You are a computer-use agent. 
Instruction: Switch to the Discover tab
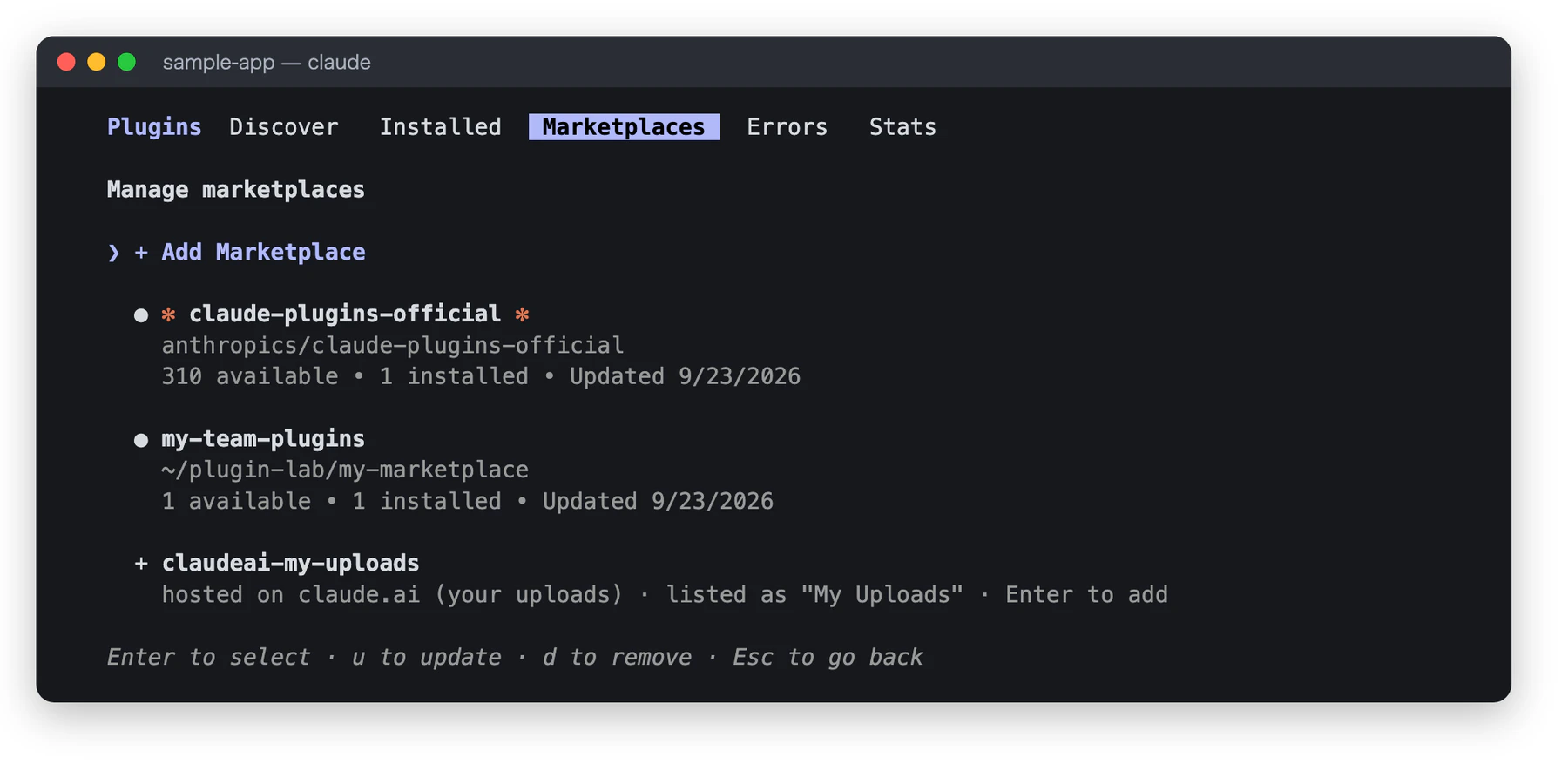pyautogui.click(x=283, y=127)
